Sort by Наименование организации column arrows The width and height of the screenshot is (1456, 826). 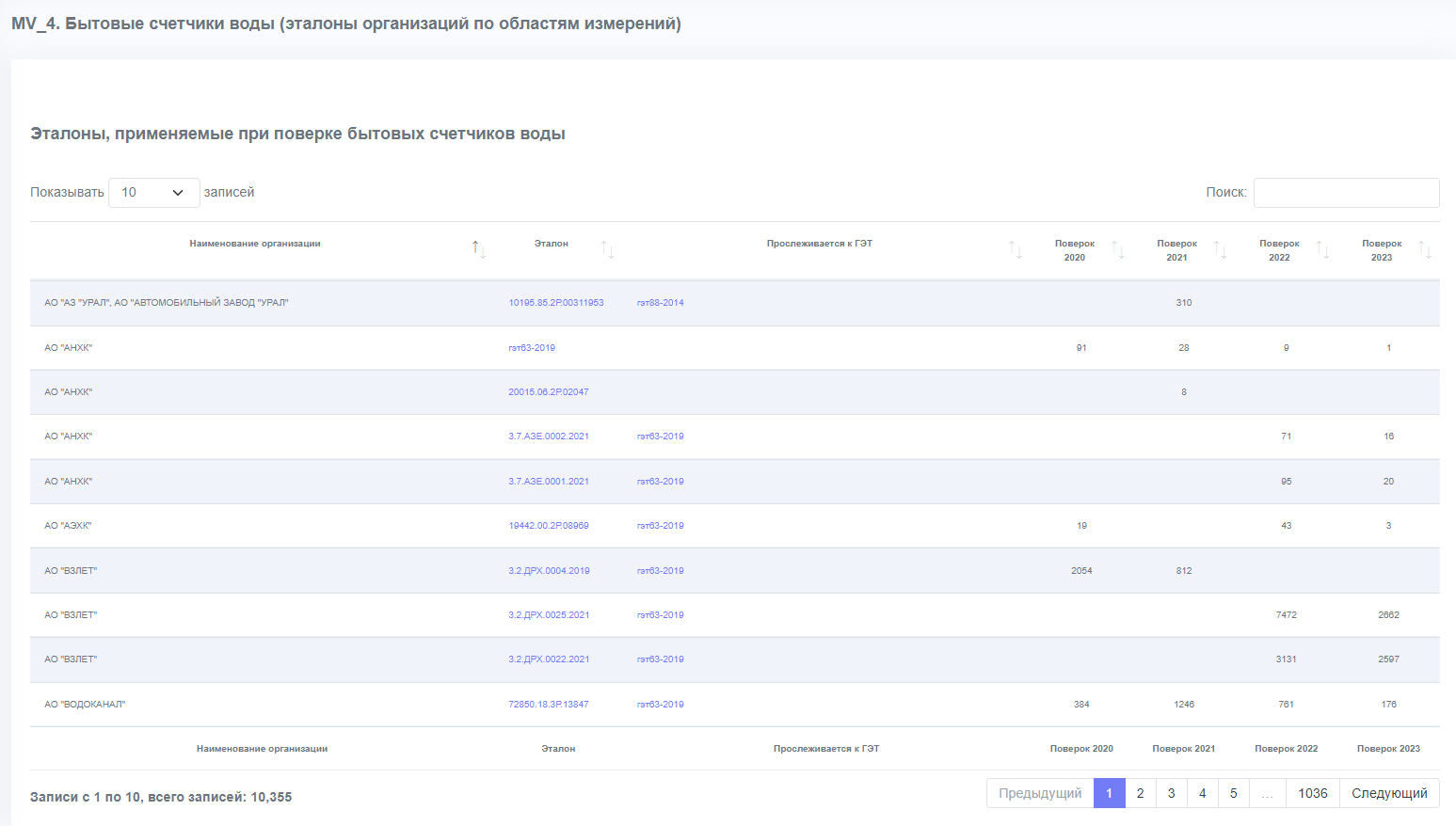tap(479, 249)
